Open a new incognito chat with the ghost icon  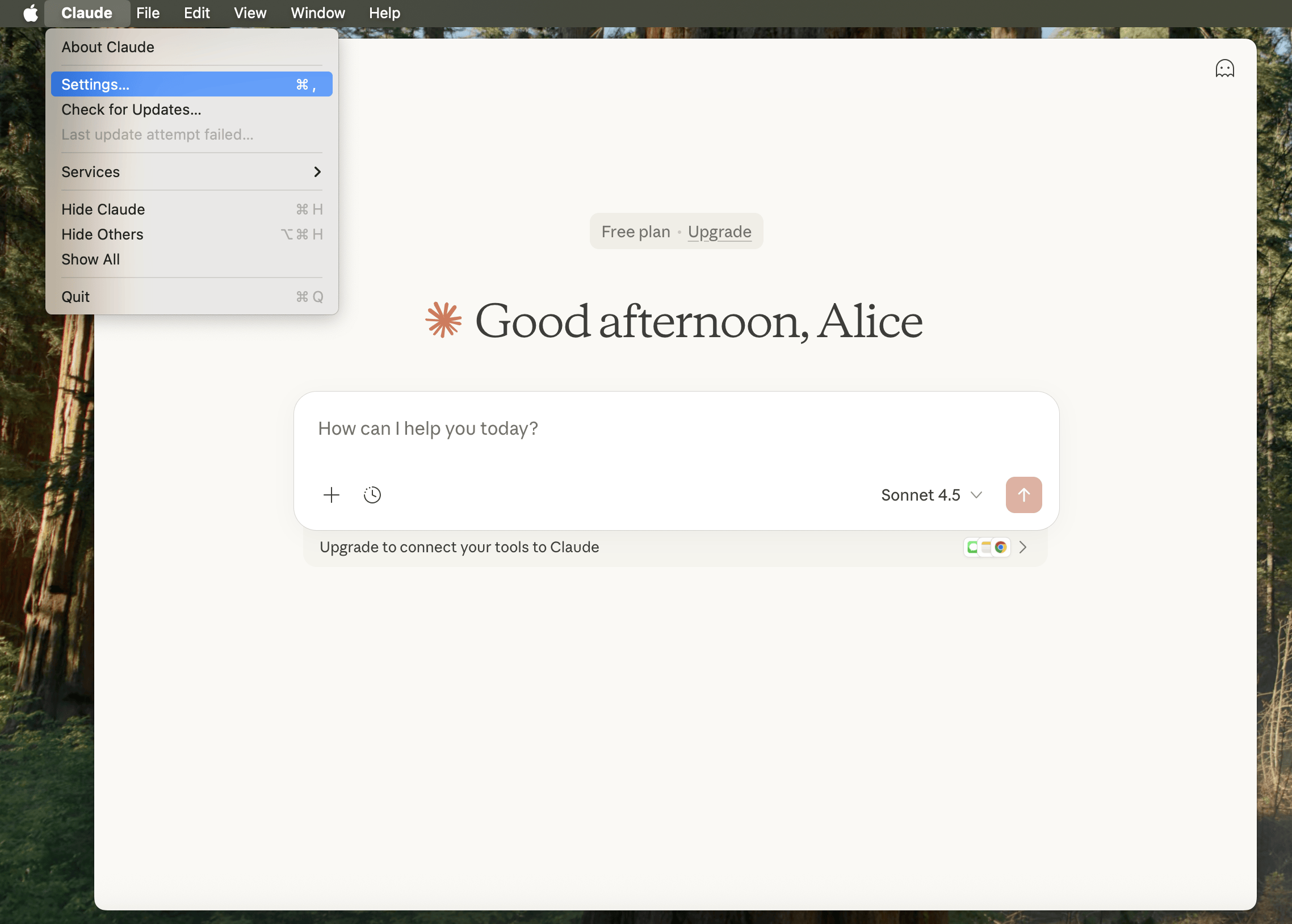coord(1224,67)
